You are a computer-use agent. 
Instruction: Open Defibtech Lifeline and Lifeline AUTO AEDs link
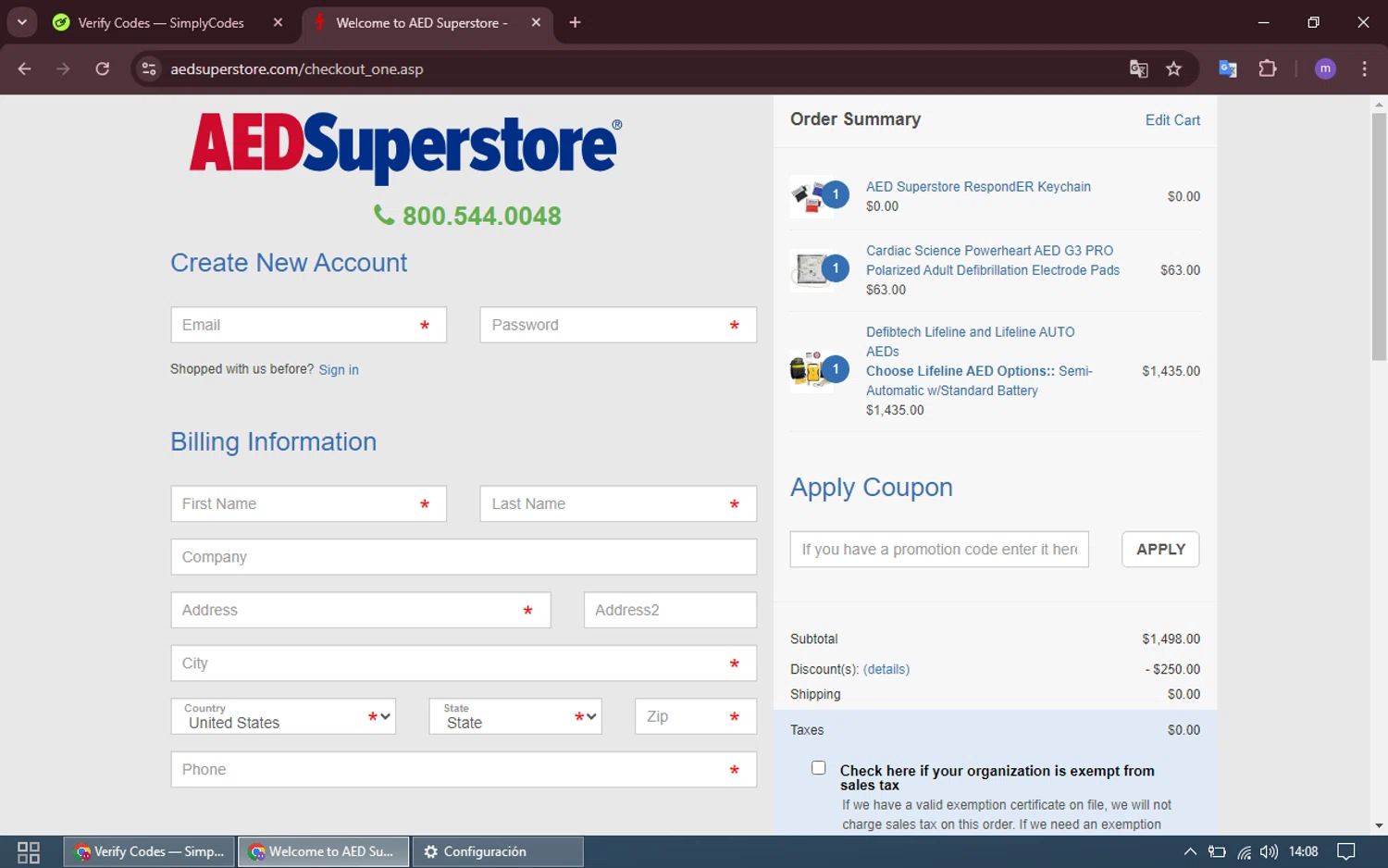(x=971, y=341)
